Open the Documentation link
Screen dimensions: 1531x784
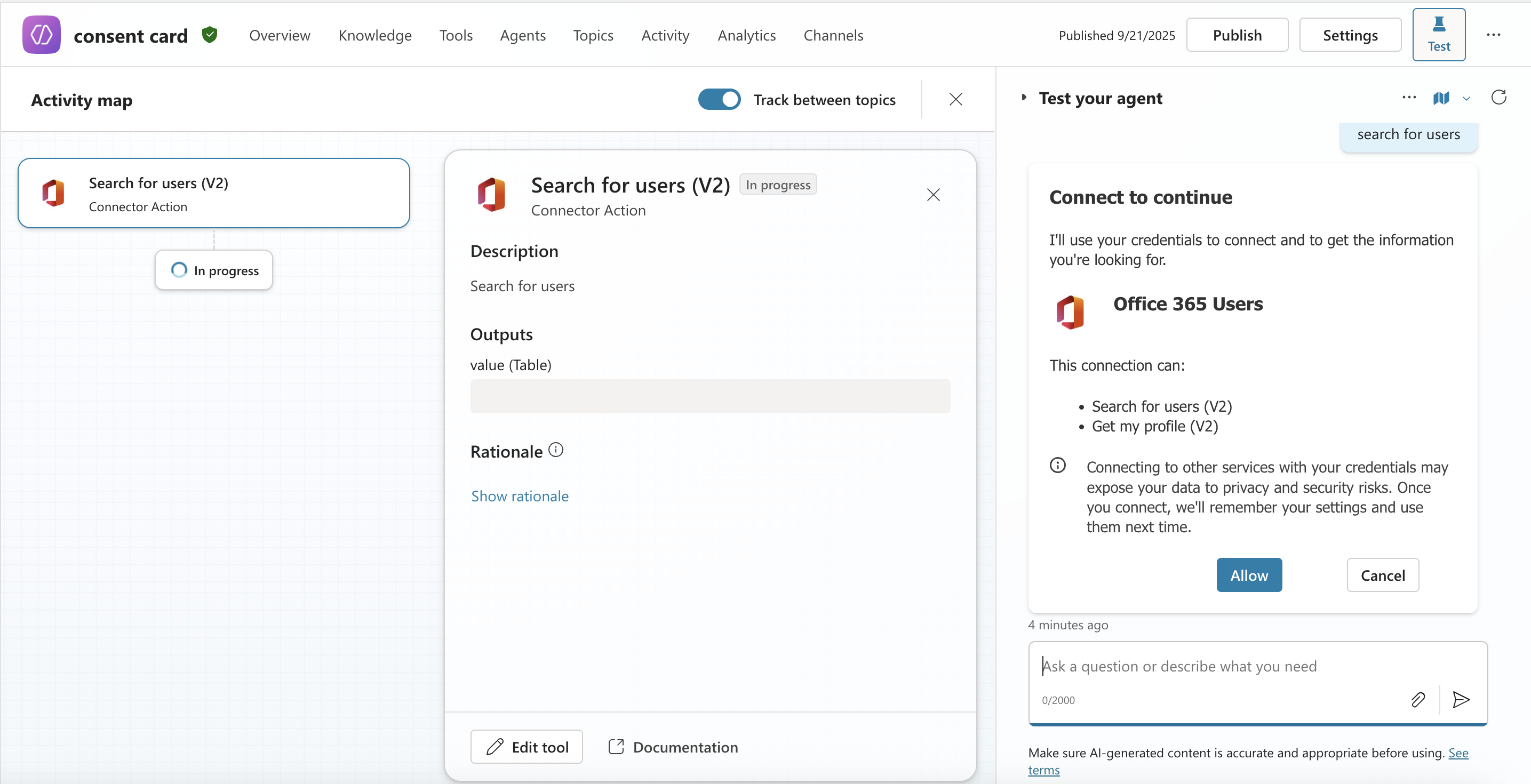(673, 747)
